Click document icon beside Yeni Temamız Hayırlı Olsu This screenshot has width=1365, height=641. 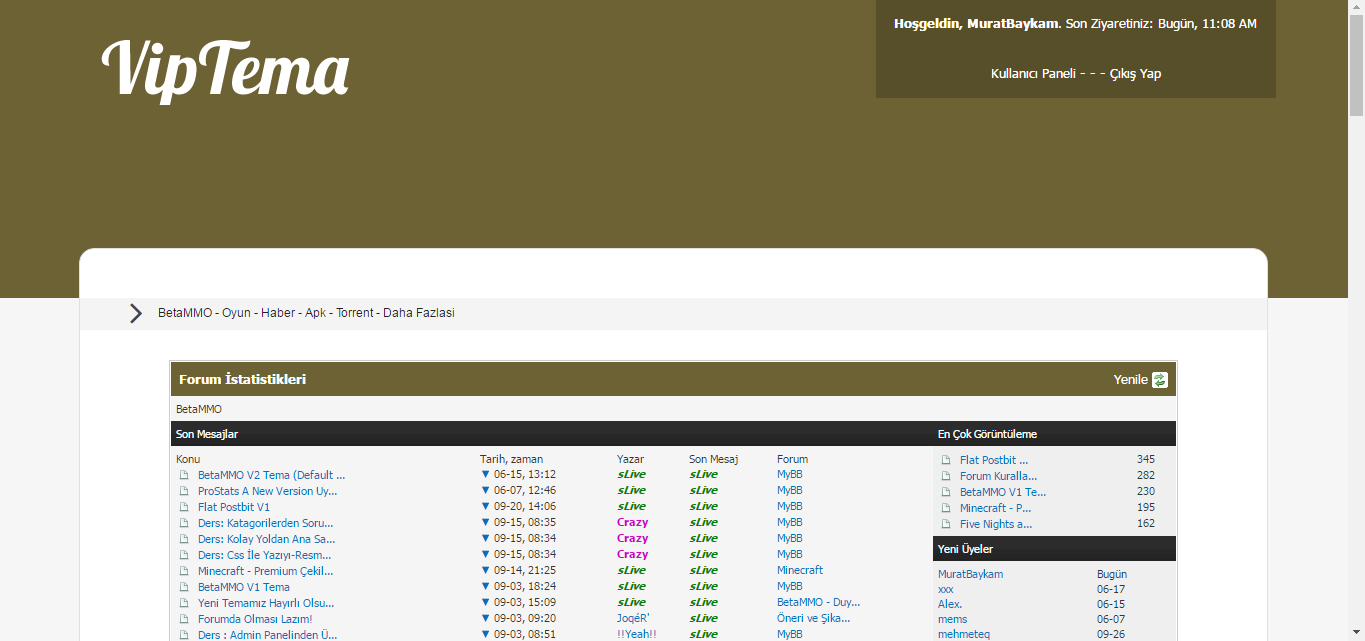pos(184,603)
